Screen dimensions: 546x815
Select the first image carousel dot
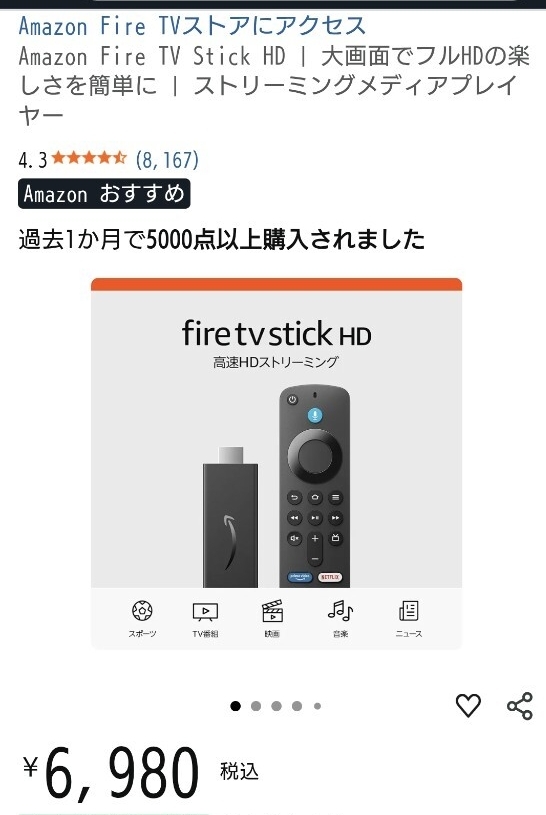click(x=236, y=706)
